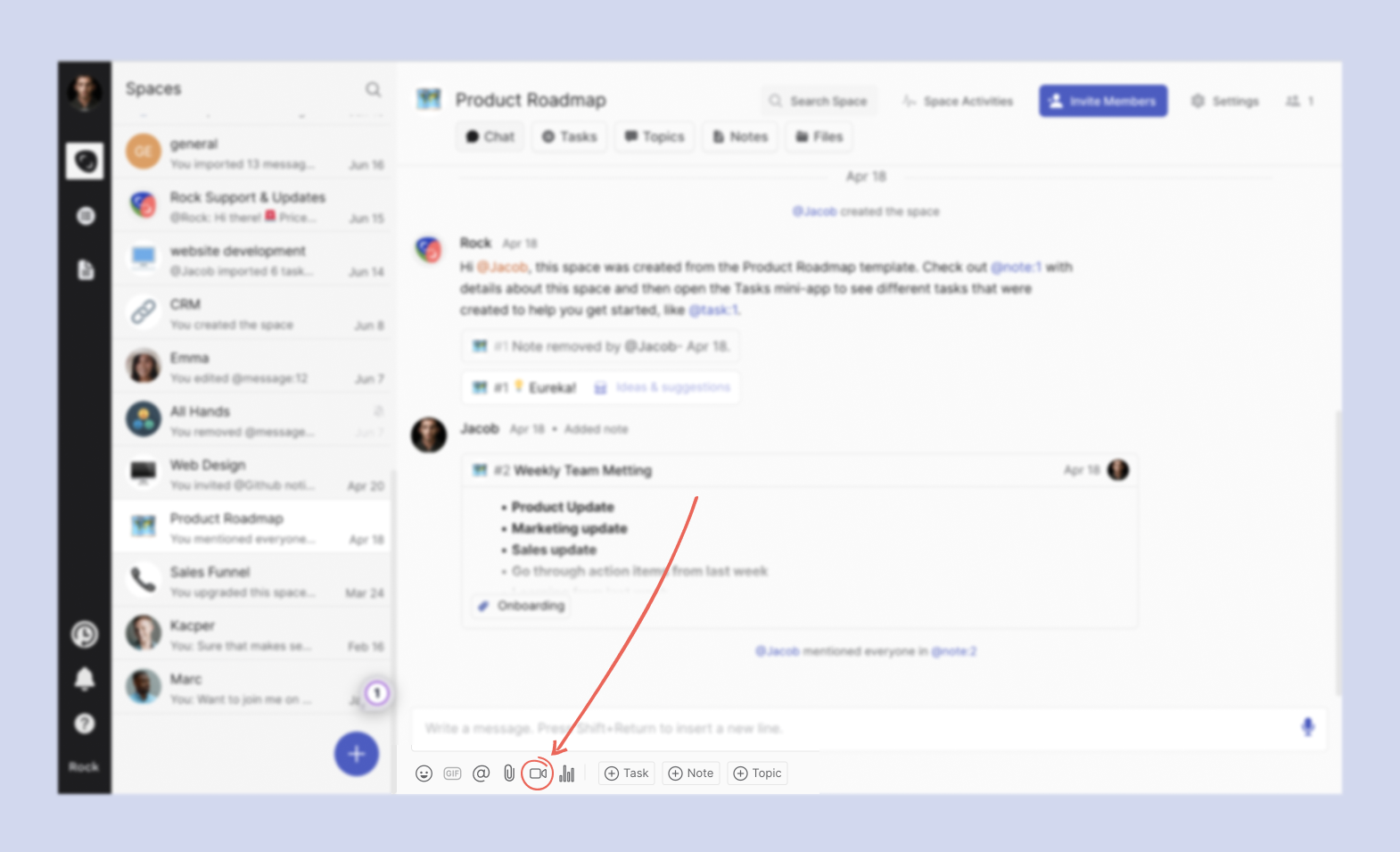Add a new Topic button
1400x852 pixels.
pyautogui.click(x=757, y=773)
